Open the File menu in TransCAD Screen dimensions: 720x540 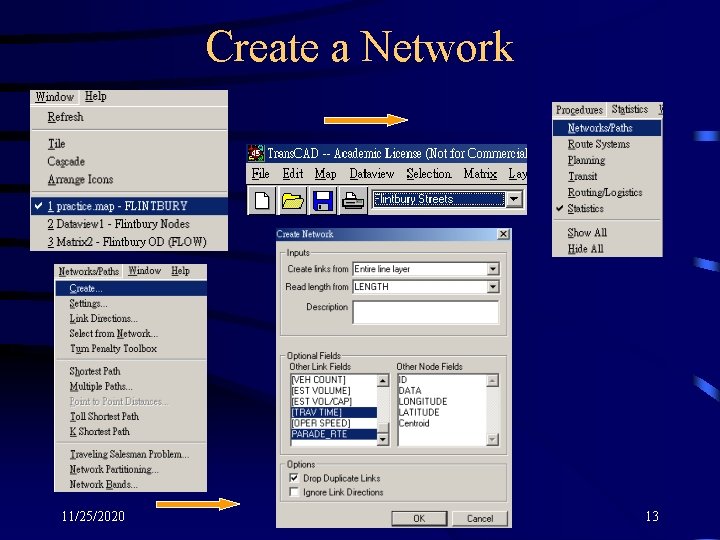pyautogui.click(x=260, y=174)
